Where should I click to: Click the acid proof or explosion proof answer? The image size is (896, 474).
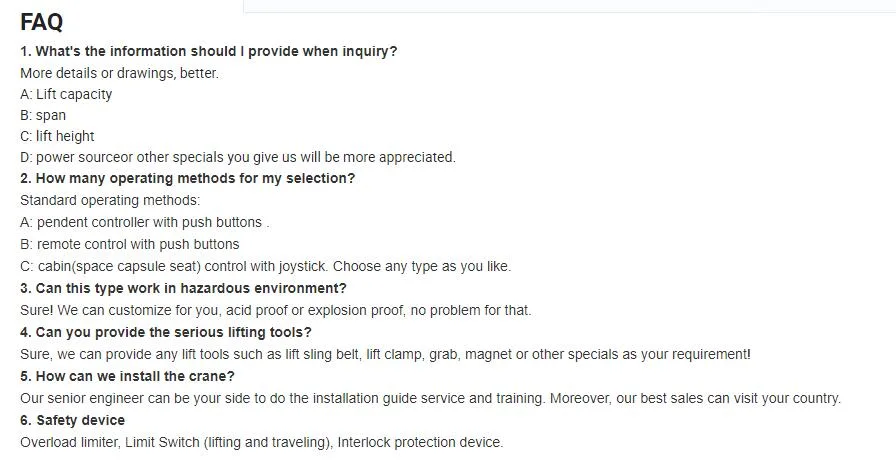275,310
